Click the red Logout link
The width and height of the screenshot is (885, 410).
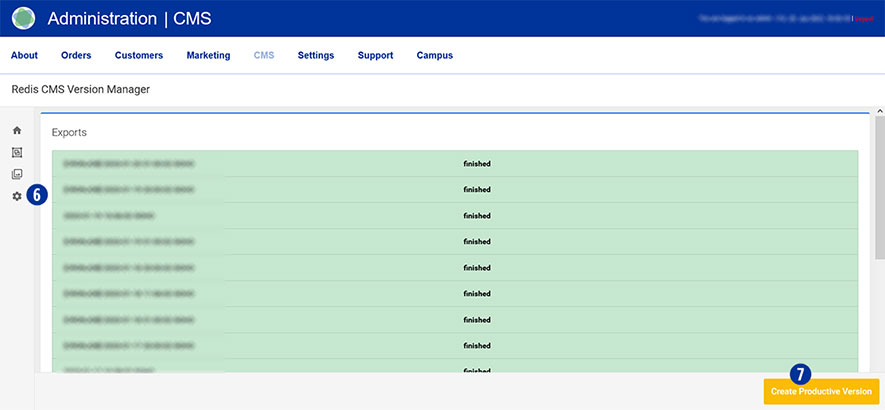point(864,19)
